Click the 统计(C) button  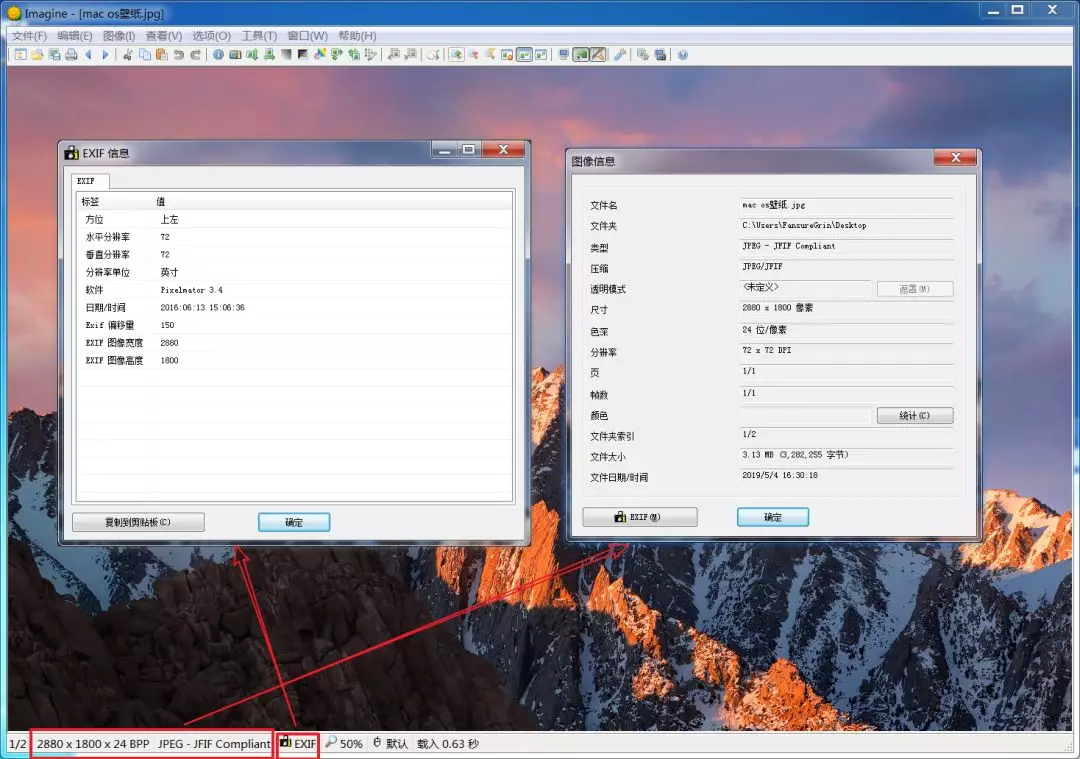915,415
